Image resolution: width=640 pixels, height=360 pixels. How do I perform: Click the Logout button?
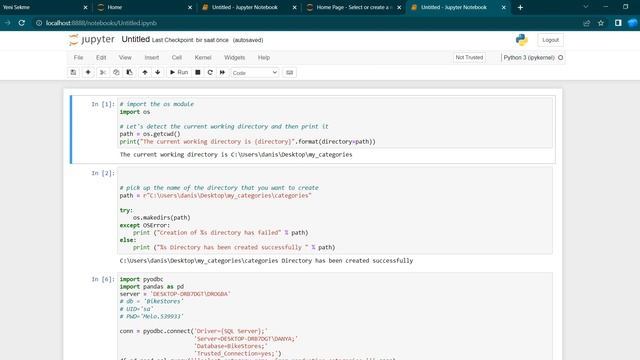(550, 40)
